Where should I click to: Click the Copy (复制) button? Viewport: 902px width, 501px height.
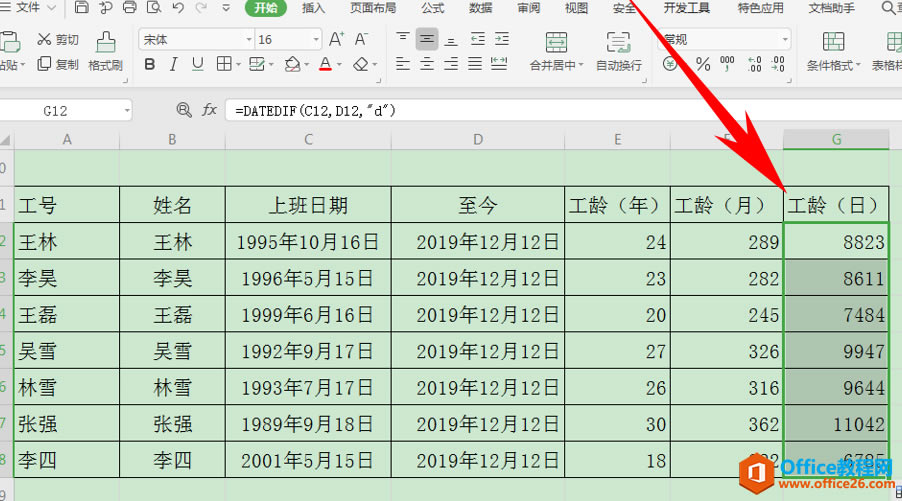tap(58, 64)
